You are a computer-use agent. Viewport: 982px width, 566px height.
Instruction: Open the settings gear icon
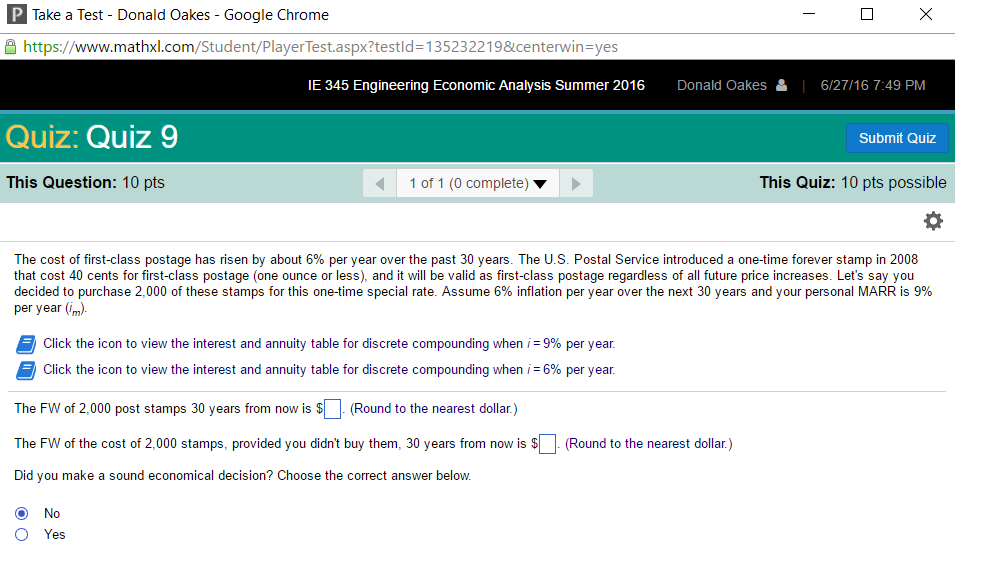(x=933, y=220)
